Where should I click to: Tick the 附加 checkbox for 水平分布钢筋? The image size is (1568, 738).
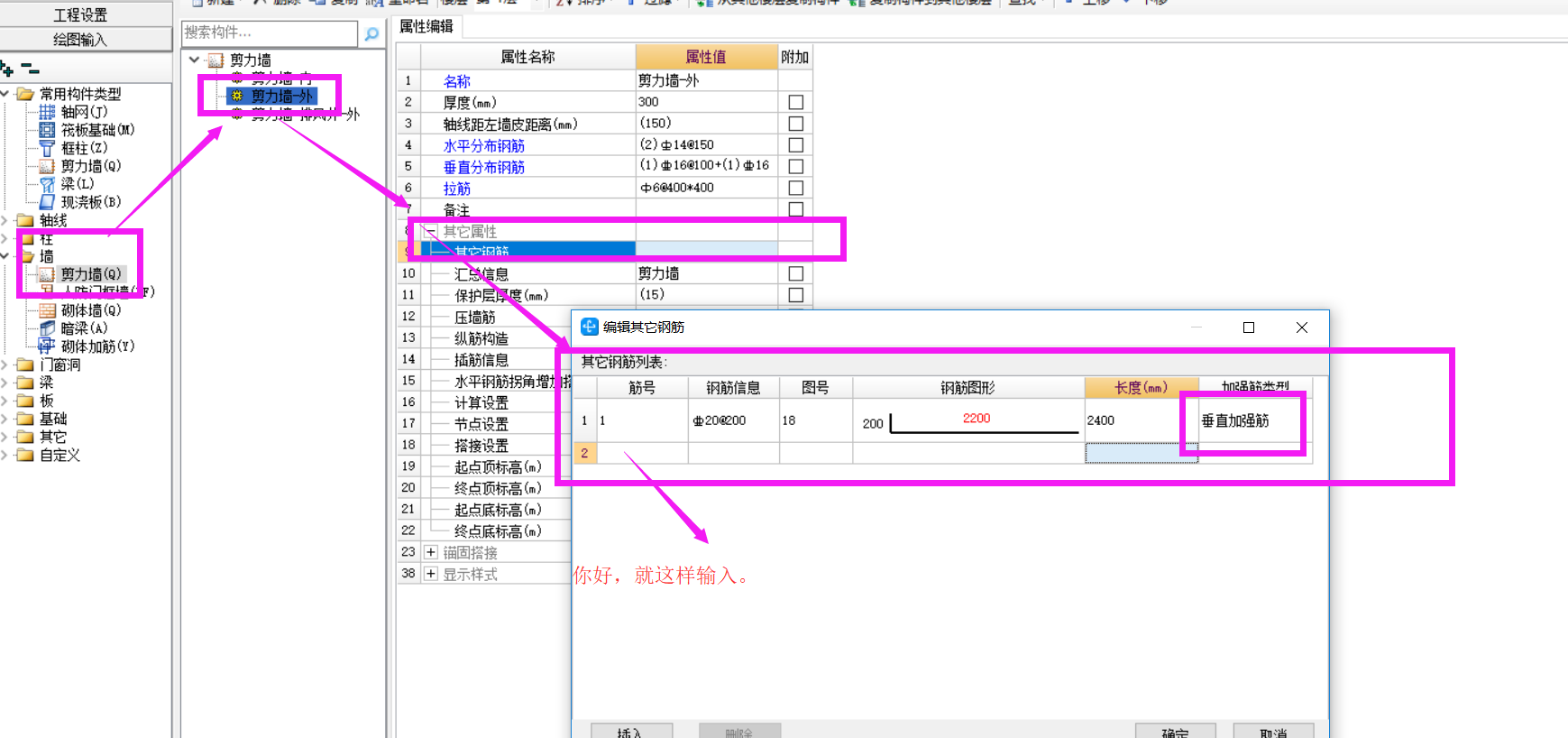click(795, 145)
